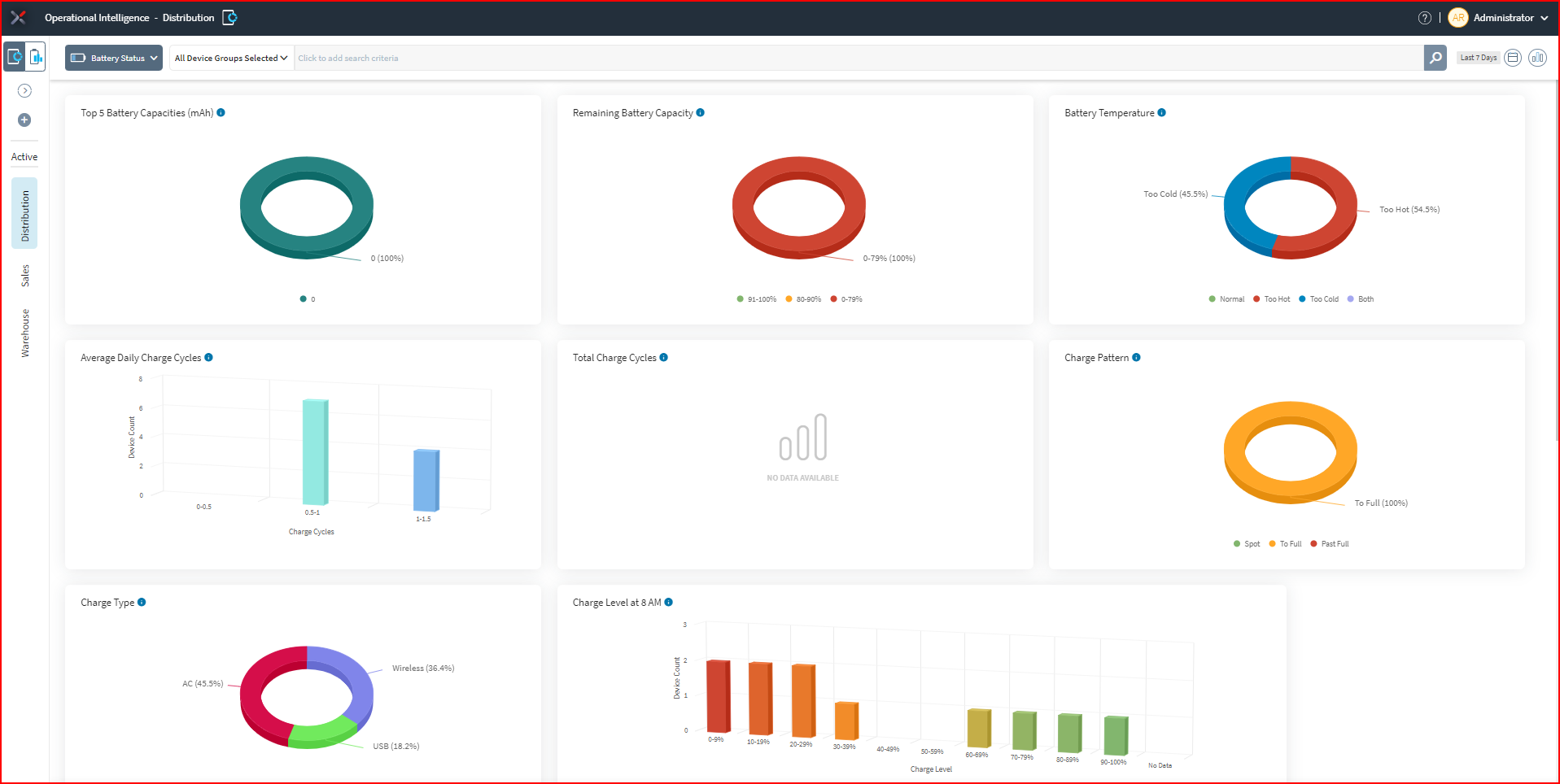Viewport: 1560px width, 784px height.
Task: Open the help question mark icon
Action: 1424,18
